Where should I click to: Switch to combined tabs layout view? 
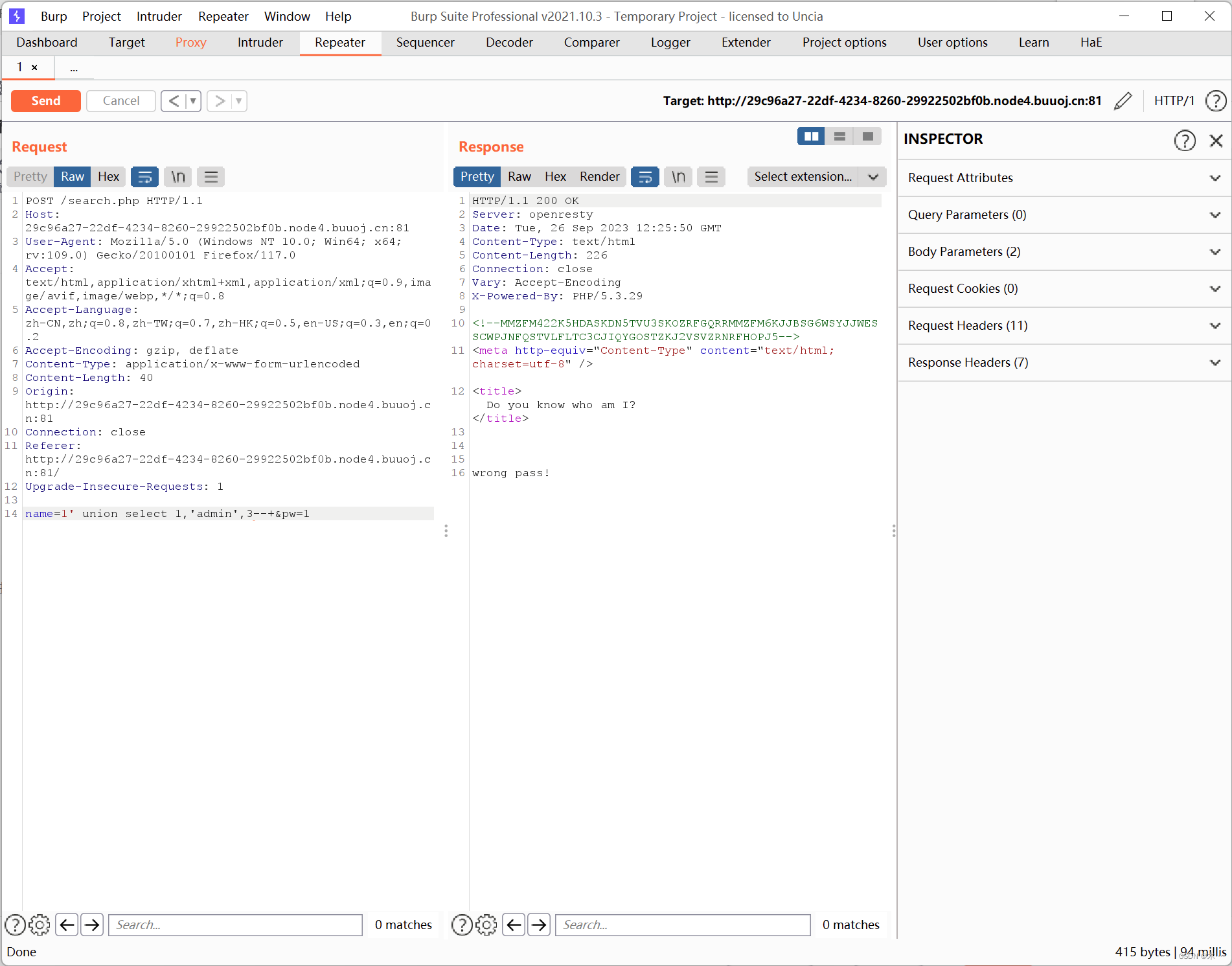tap(868, 136)
